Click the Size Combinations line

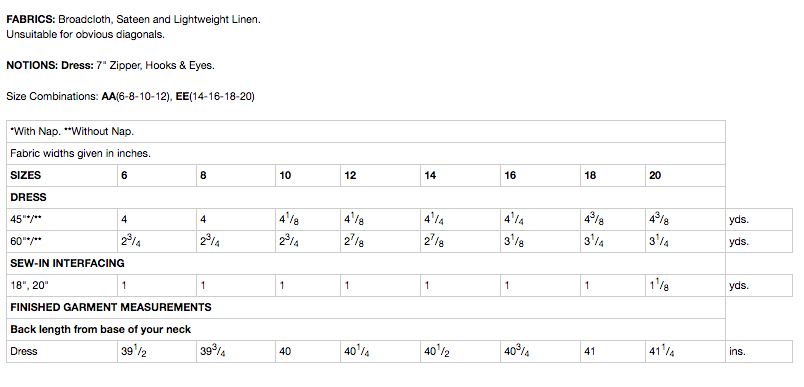[130, 96]
